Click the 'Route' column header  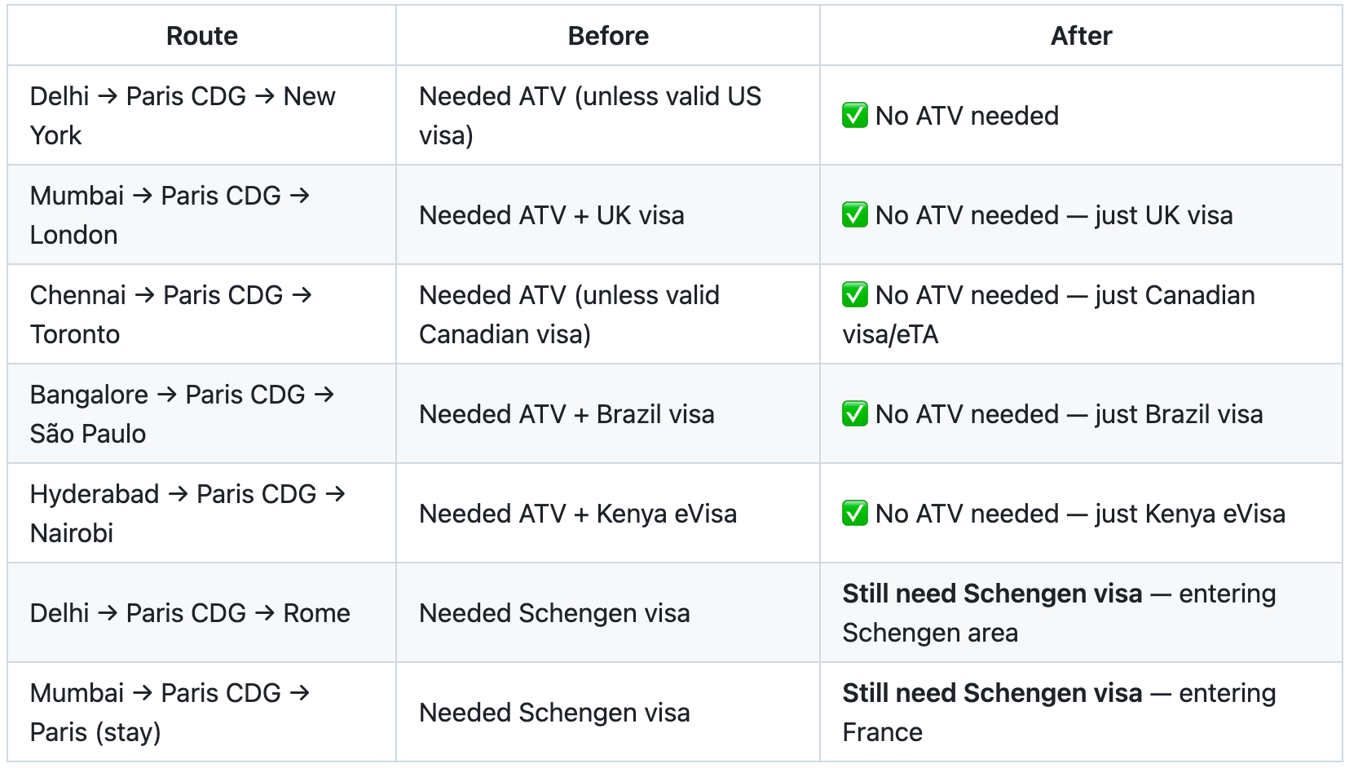(x=202, y=36)
